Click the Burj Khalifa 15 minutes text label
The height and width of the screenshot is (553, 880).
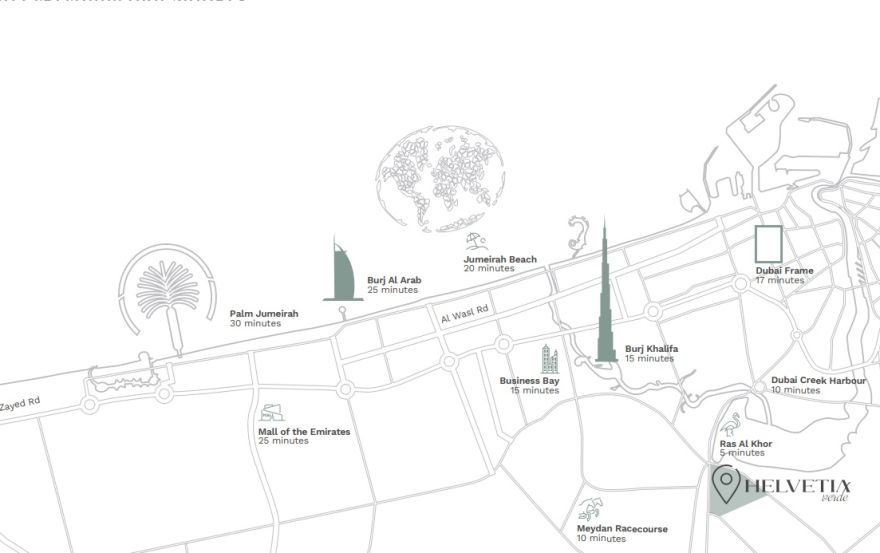point(651,353)
